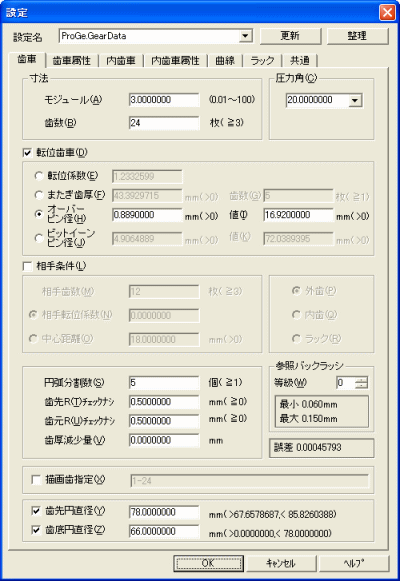Uncheck the 歯底円直径(Z) checkbox

(x=36, y=531)
